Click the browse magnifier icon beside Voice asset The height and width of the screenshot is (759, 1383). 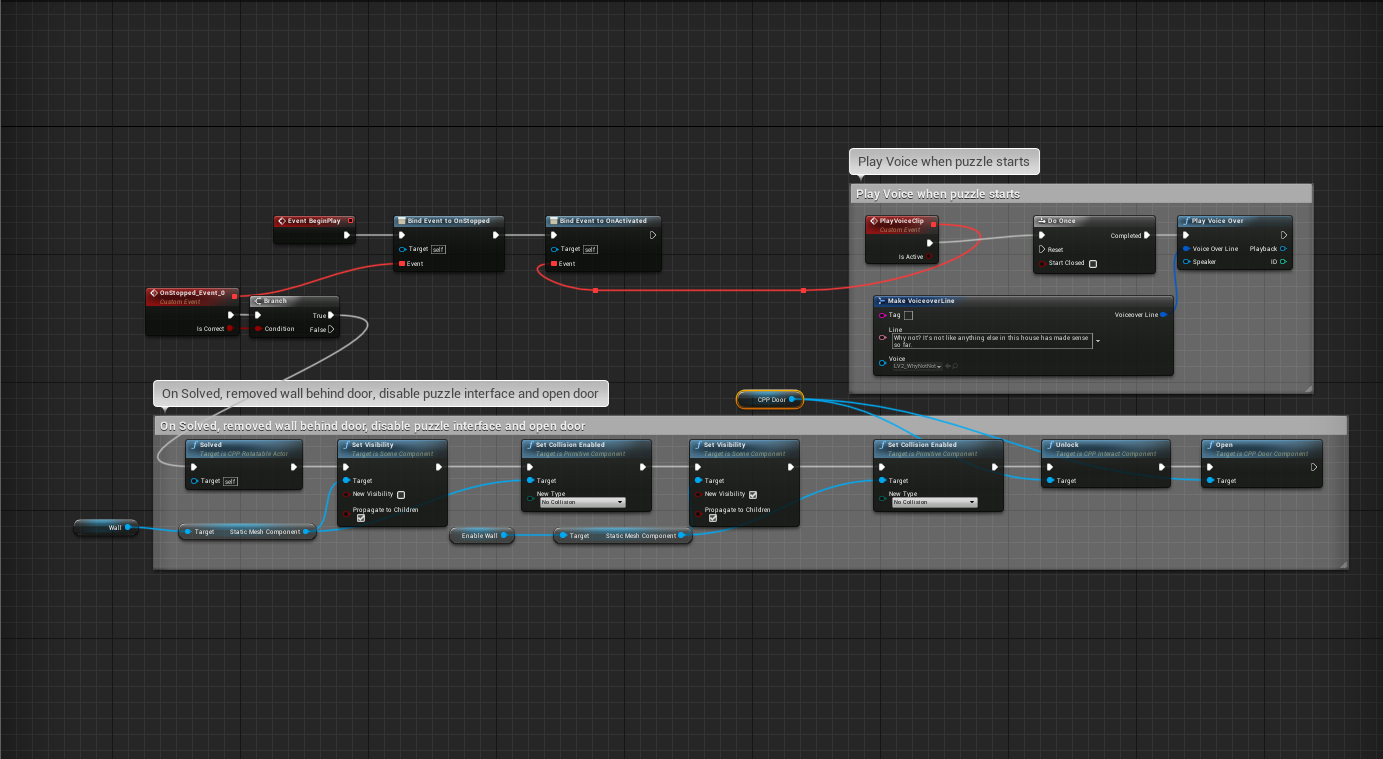coord(955,366)
